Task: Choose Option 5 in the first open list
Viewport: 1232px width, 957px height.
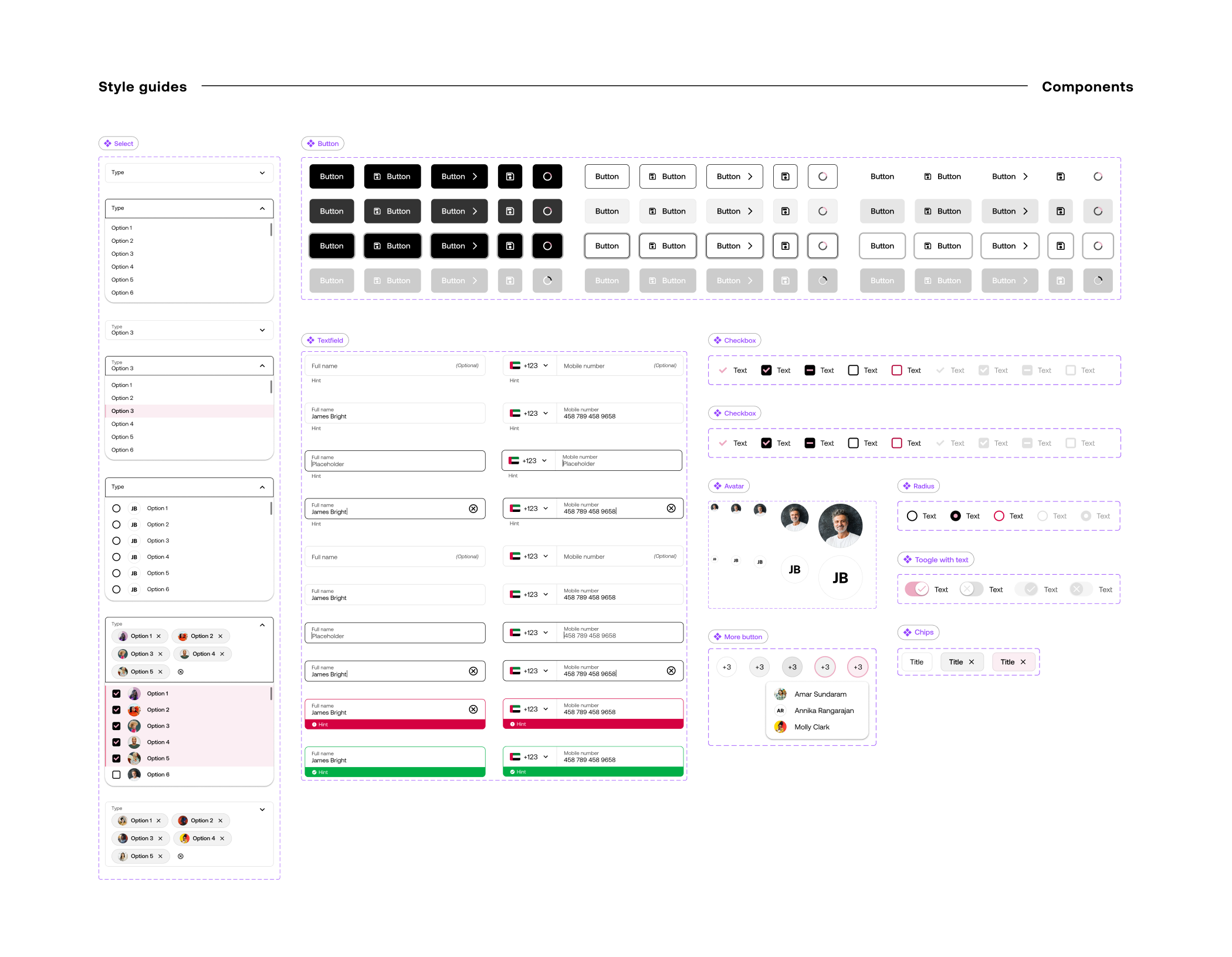Action: coord(123,280)
